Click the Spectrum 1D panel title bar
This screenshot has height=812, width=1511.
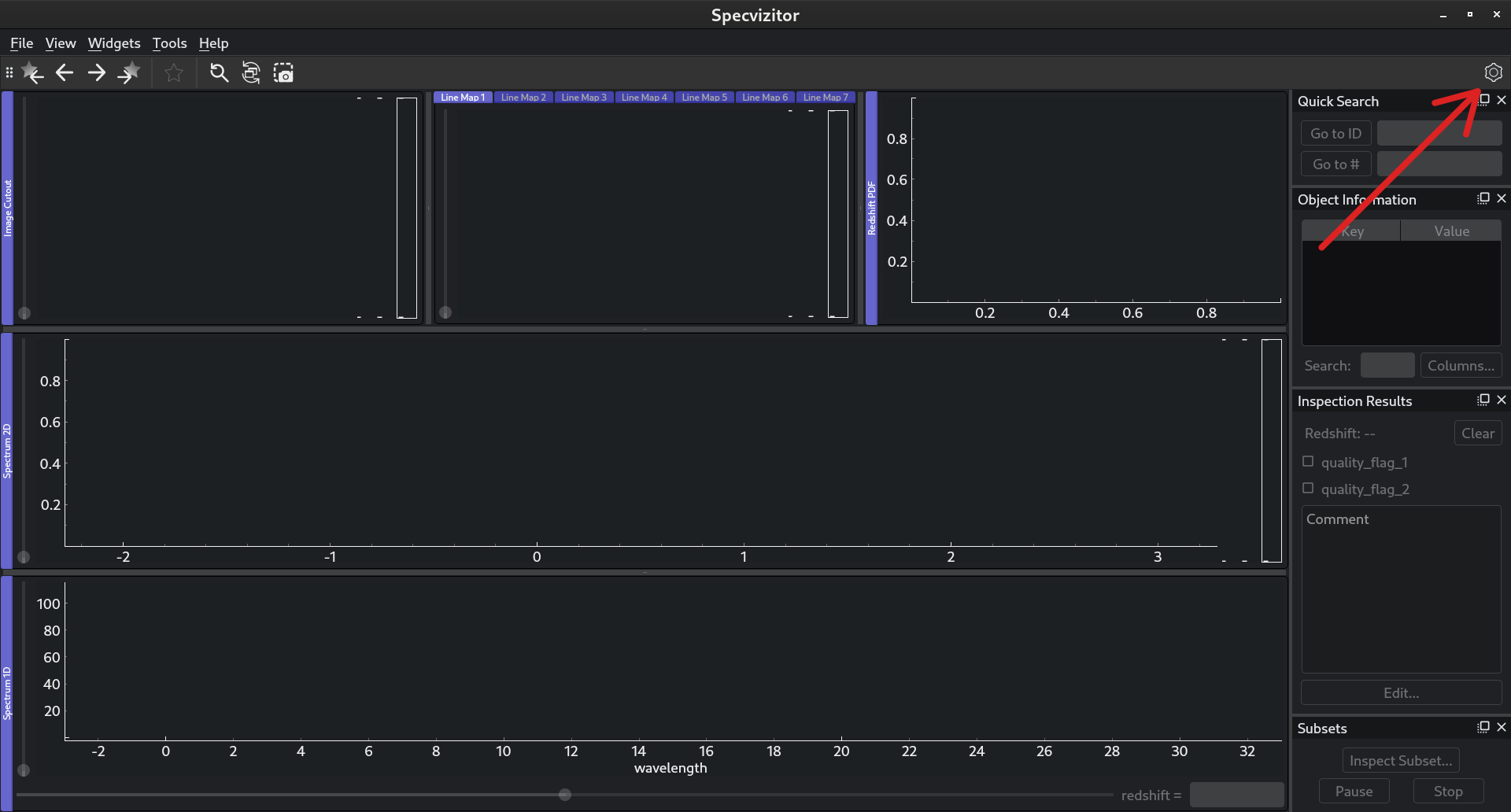(7, 693)
